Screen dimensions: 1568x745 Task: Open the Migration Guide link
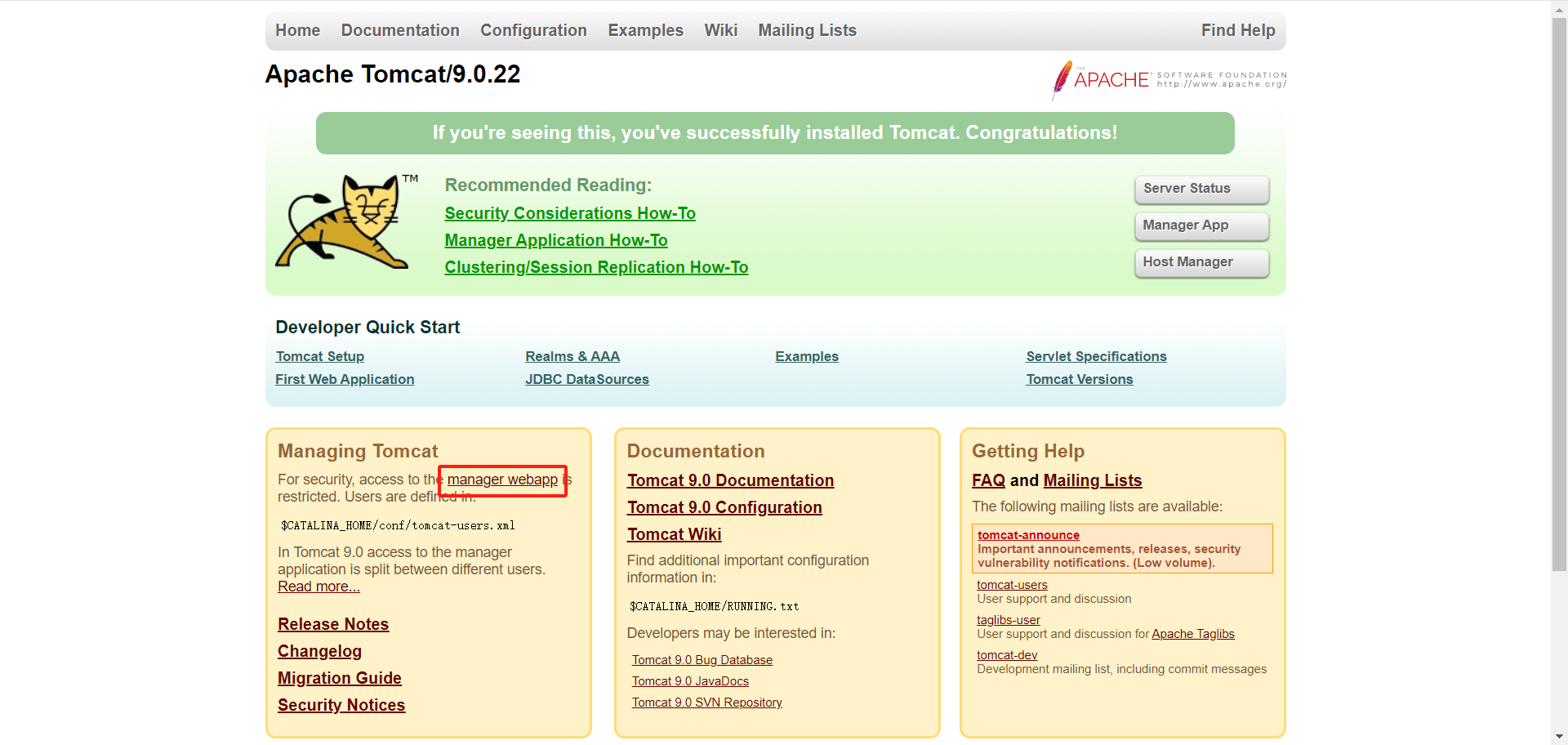(339, 678)
